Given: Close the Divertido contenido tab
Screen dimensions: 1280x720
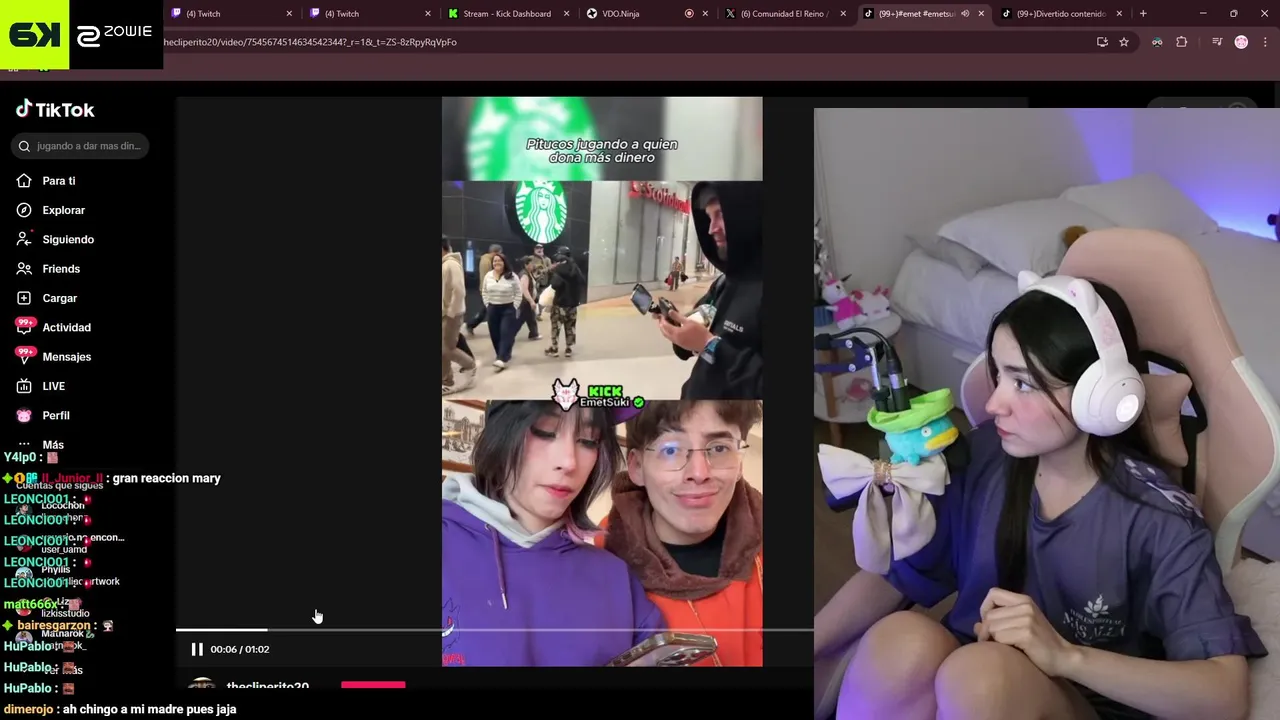Looking at the screenshot, I should pos(1119,14).
